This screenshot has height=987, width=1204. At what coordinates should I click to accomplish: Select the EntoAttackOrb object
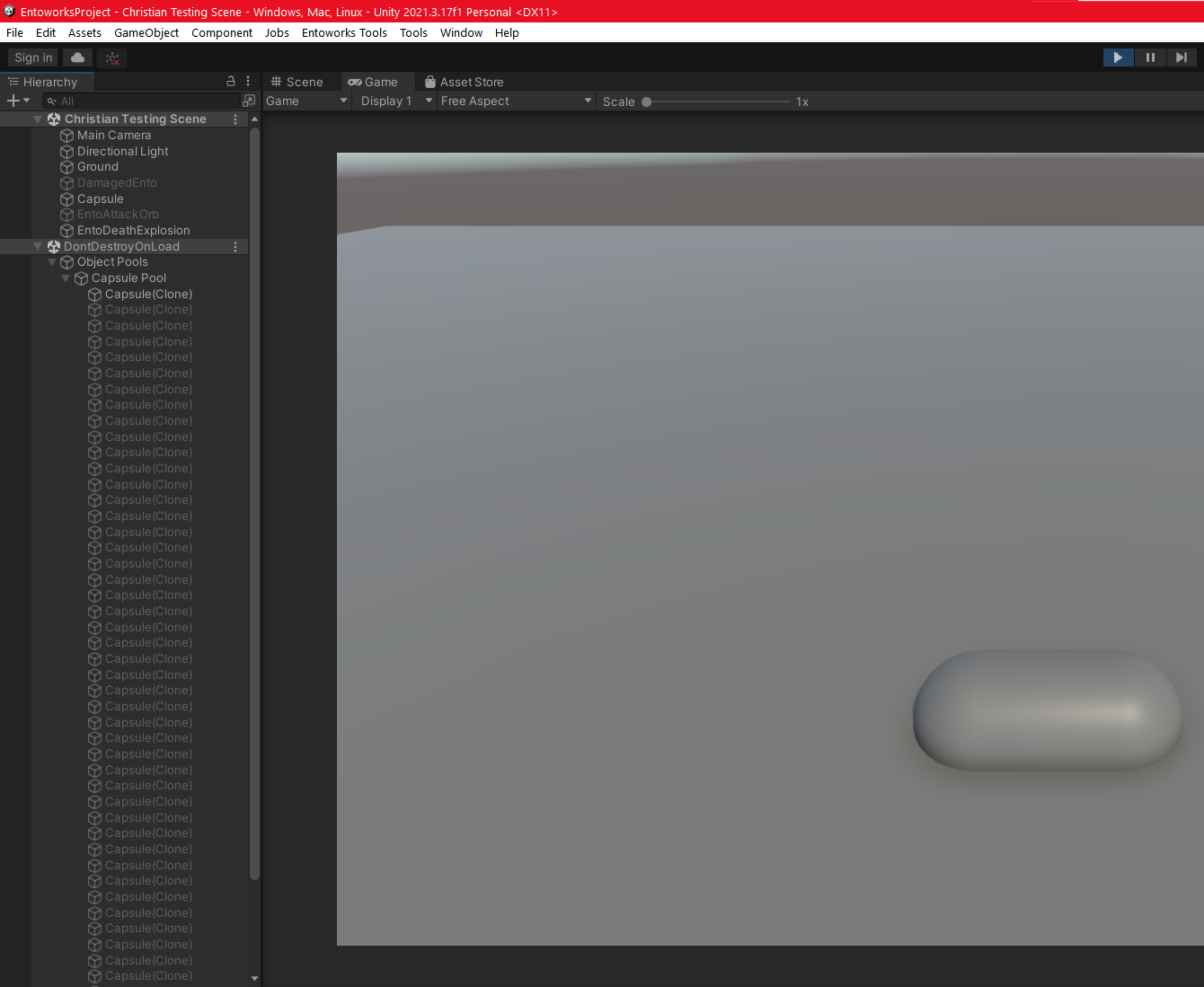(118, 214)
